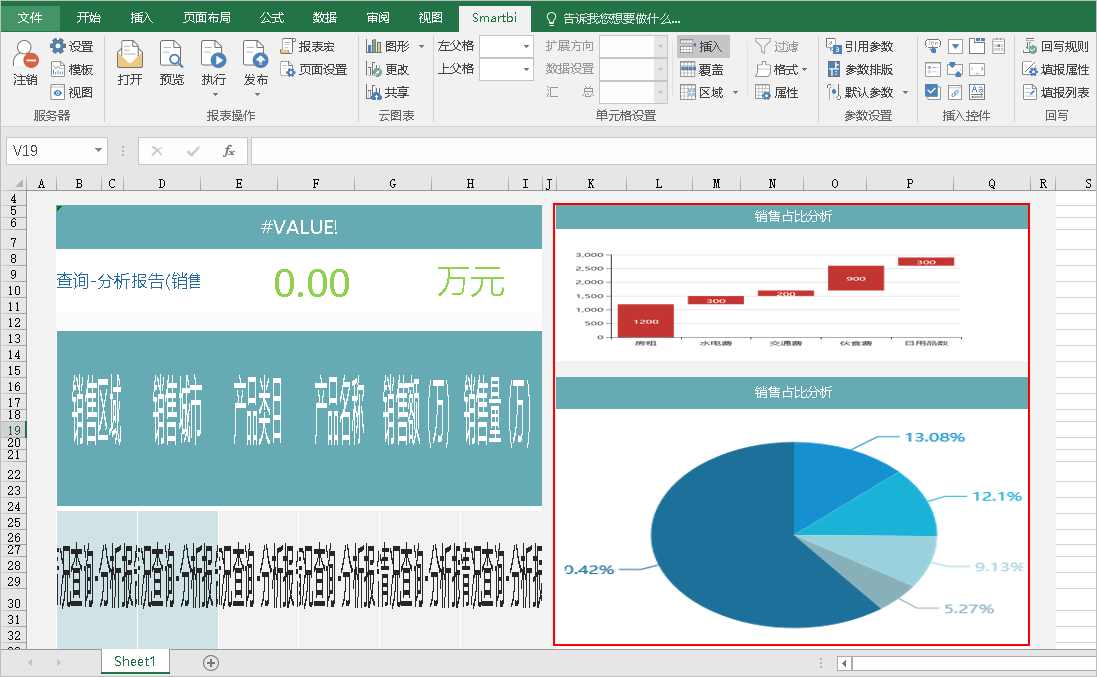Insert a dropdown list control

(955, 46)
